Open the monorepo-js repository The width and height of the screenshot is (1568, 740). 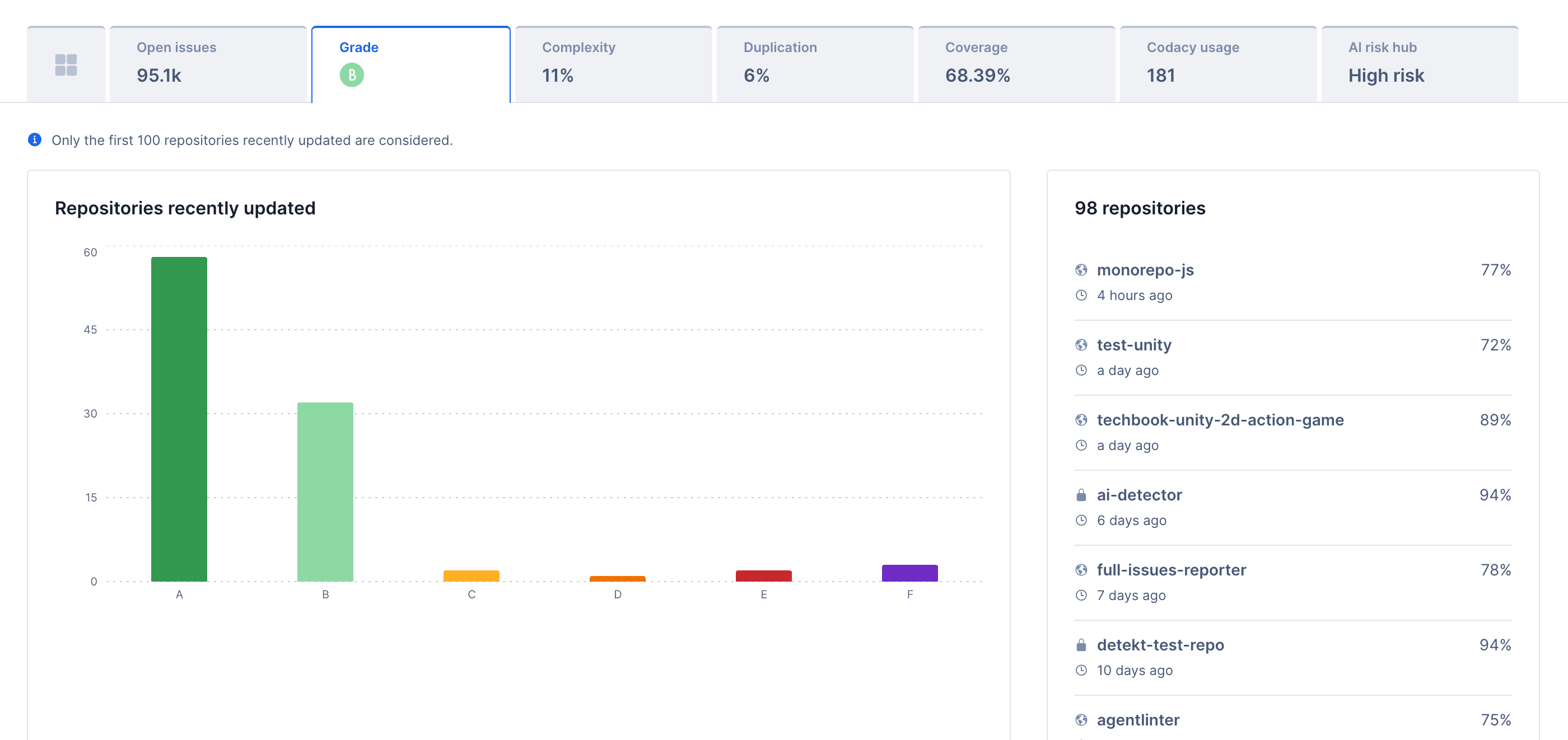1145,270
